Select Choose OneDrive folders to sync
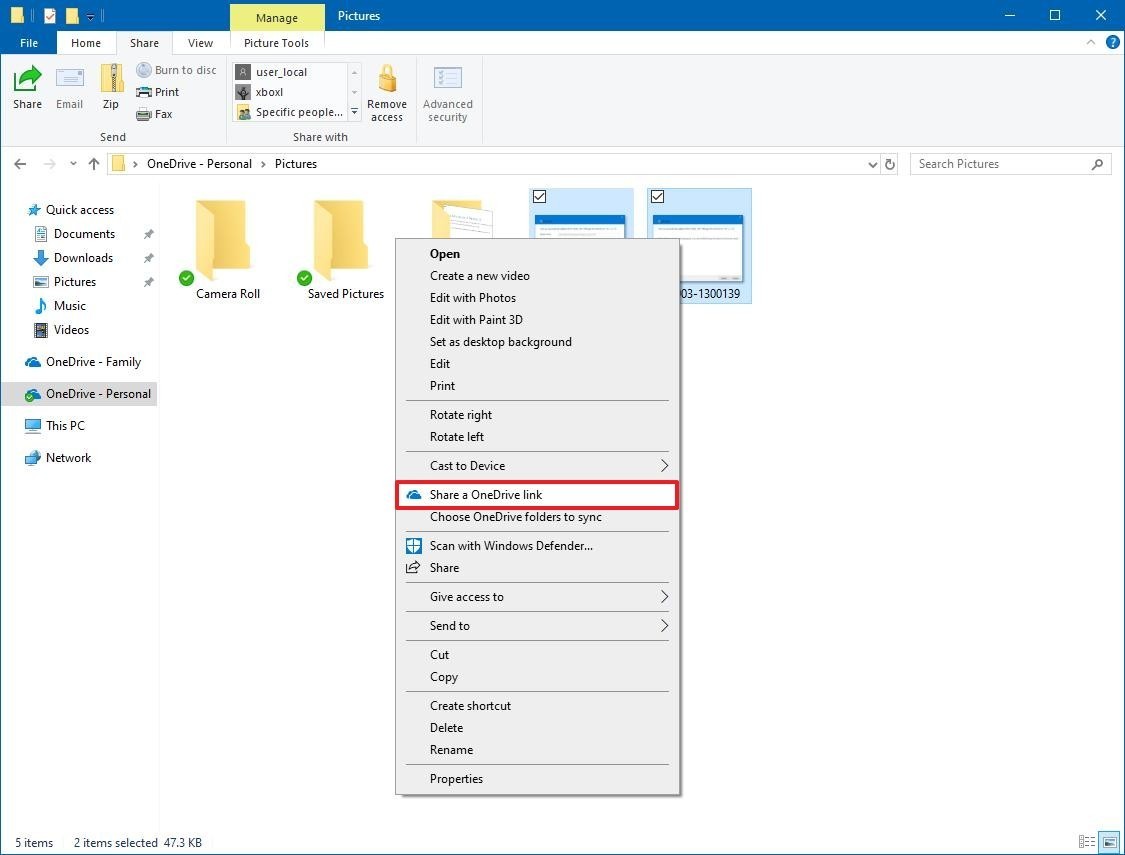 tap(537, 517)
